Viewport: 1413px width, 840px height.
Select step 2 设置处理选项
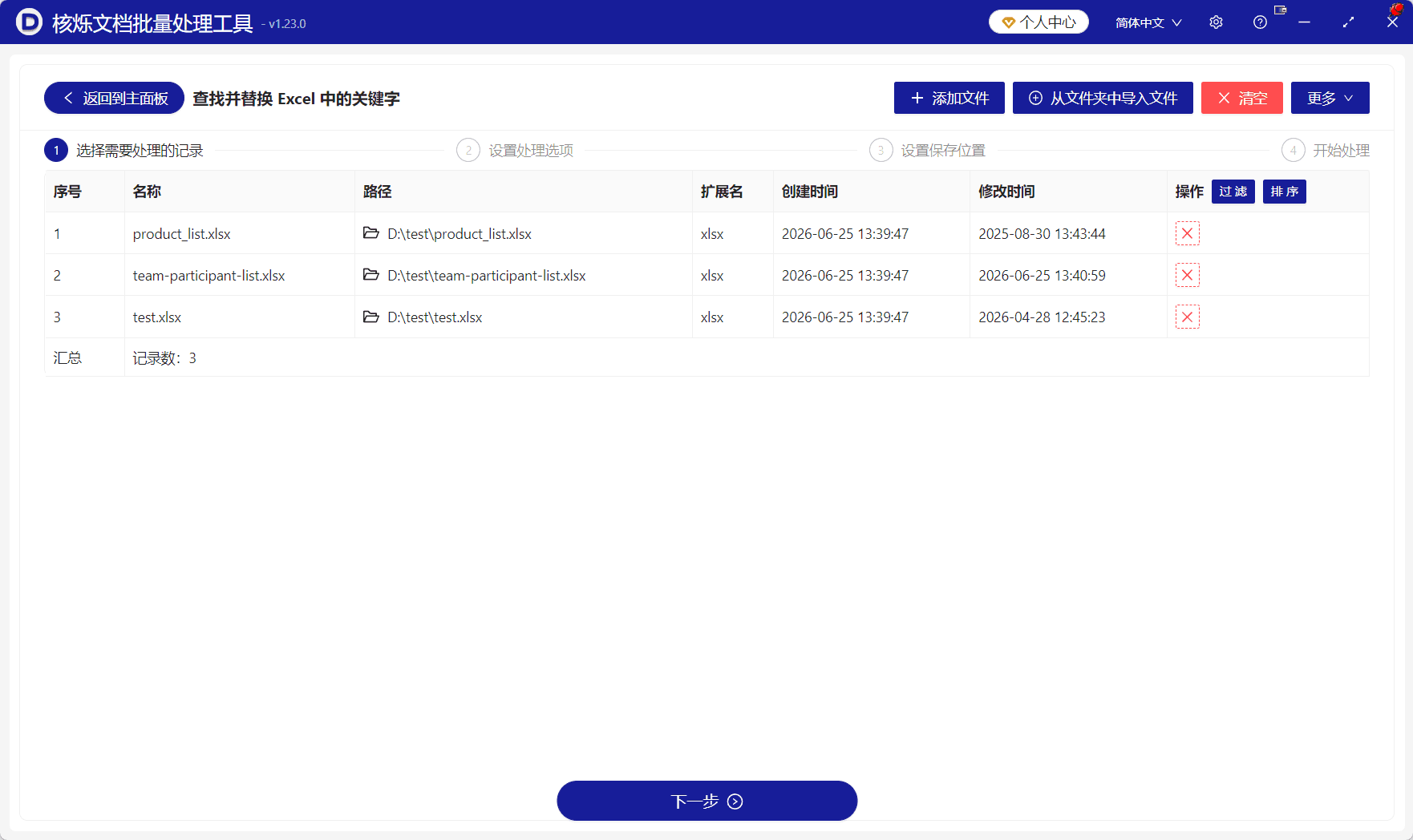click(515, 150)
